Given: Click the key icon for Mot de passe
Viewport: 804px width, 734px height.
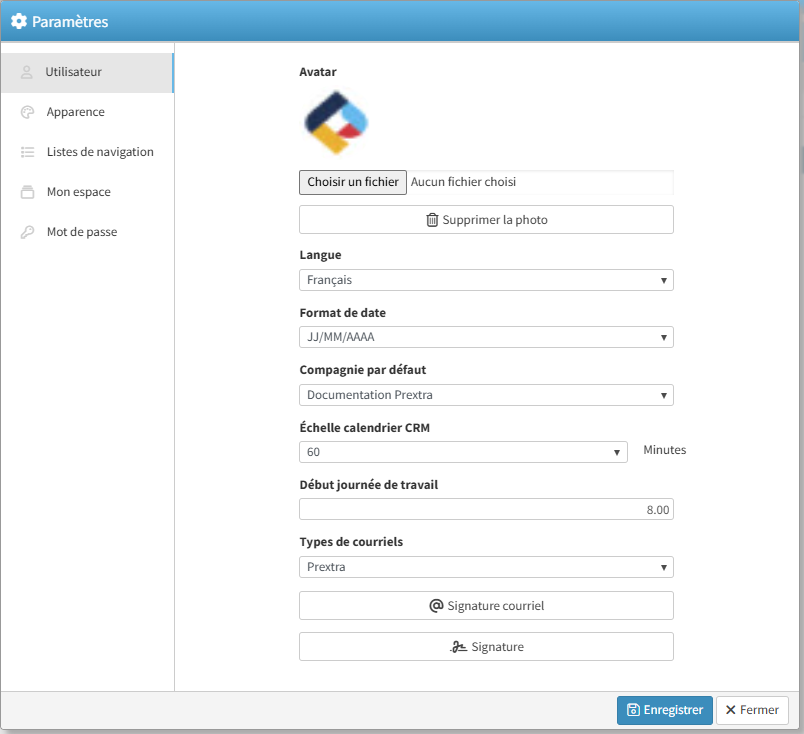Looking at the screenshot, I should [x=27, y=232].
